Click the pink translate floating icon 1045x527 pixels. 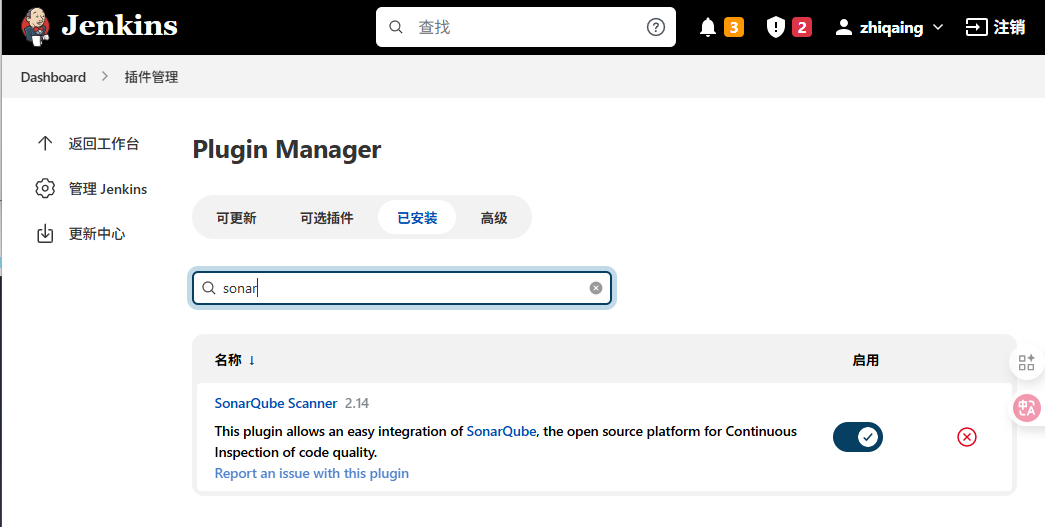[1027, 408]
